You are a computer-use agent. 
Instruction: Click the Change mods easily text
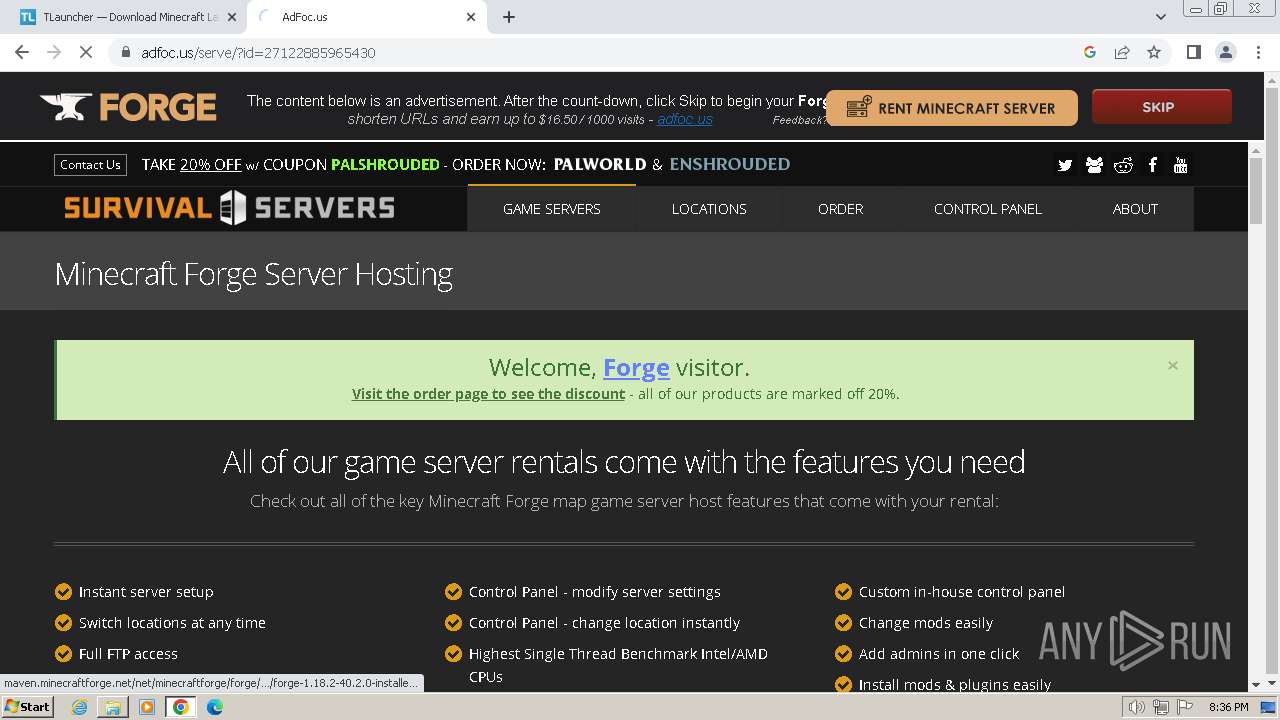(x=926, y=623)
